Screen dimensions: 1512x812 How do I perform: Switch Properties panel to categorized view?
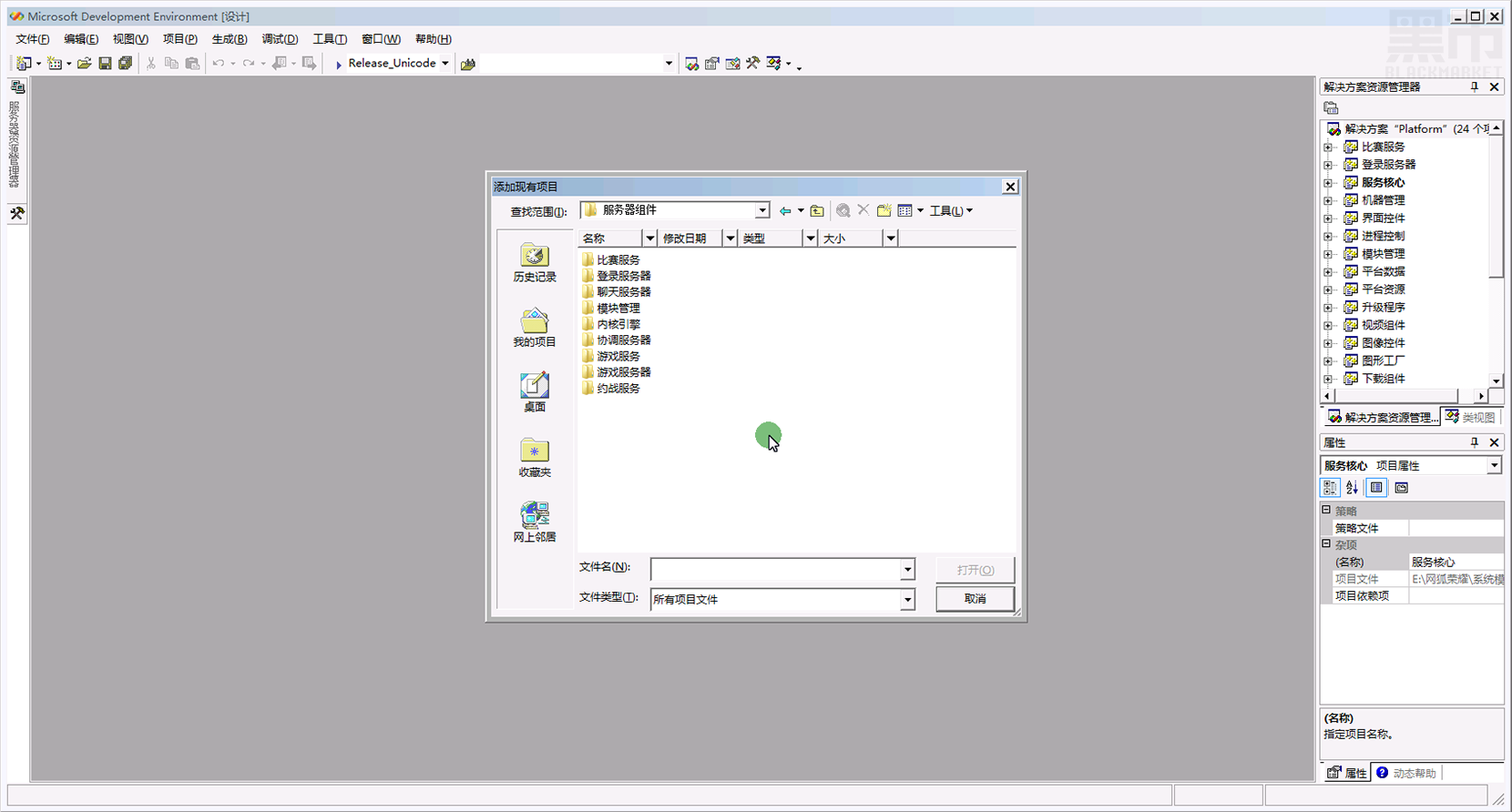(x=1330, y=488)
